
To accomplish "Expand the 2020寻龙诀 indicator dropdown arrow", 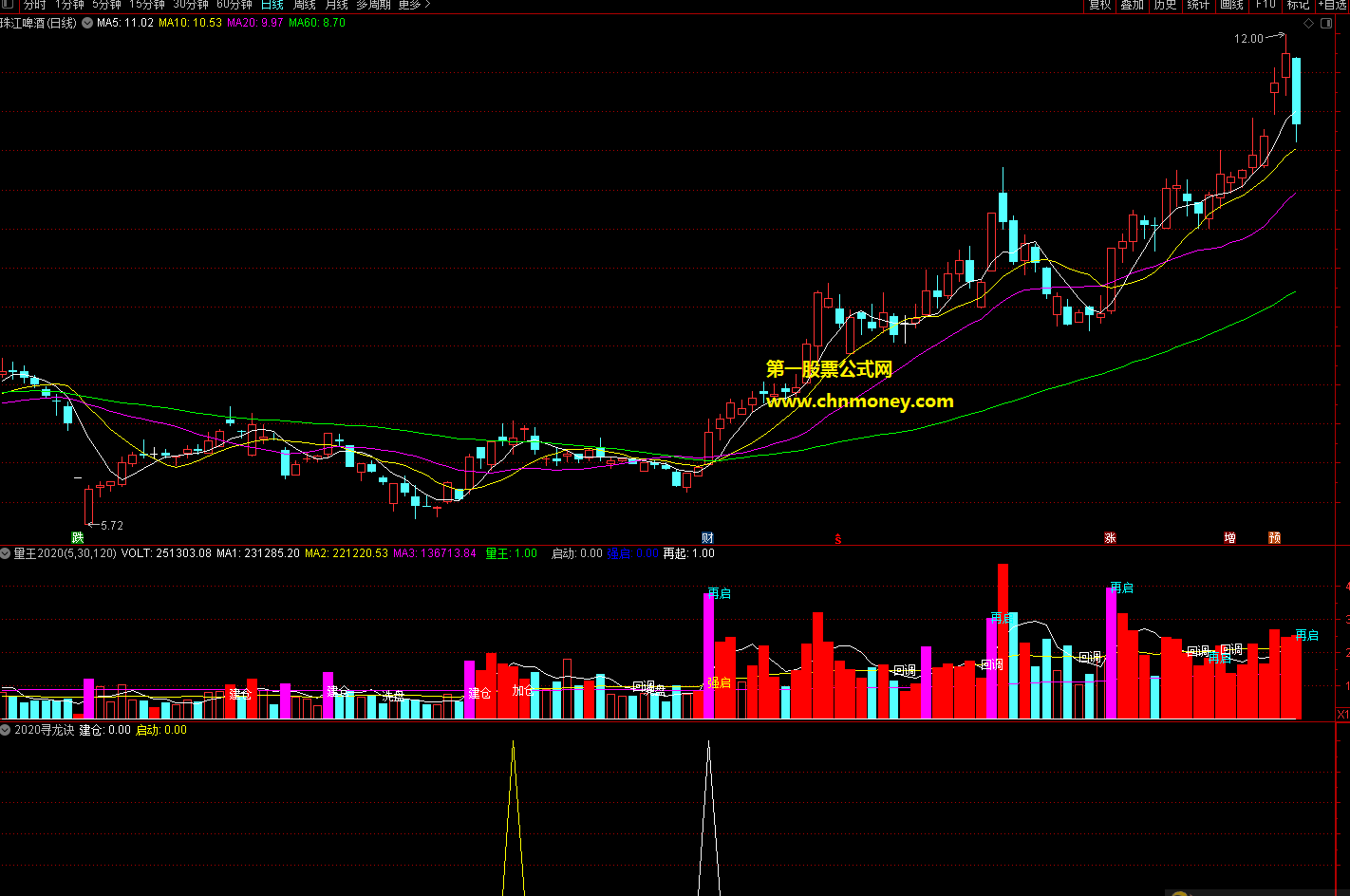I will click(x=6, y=730).
